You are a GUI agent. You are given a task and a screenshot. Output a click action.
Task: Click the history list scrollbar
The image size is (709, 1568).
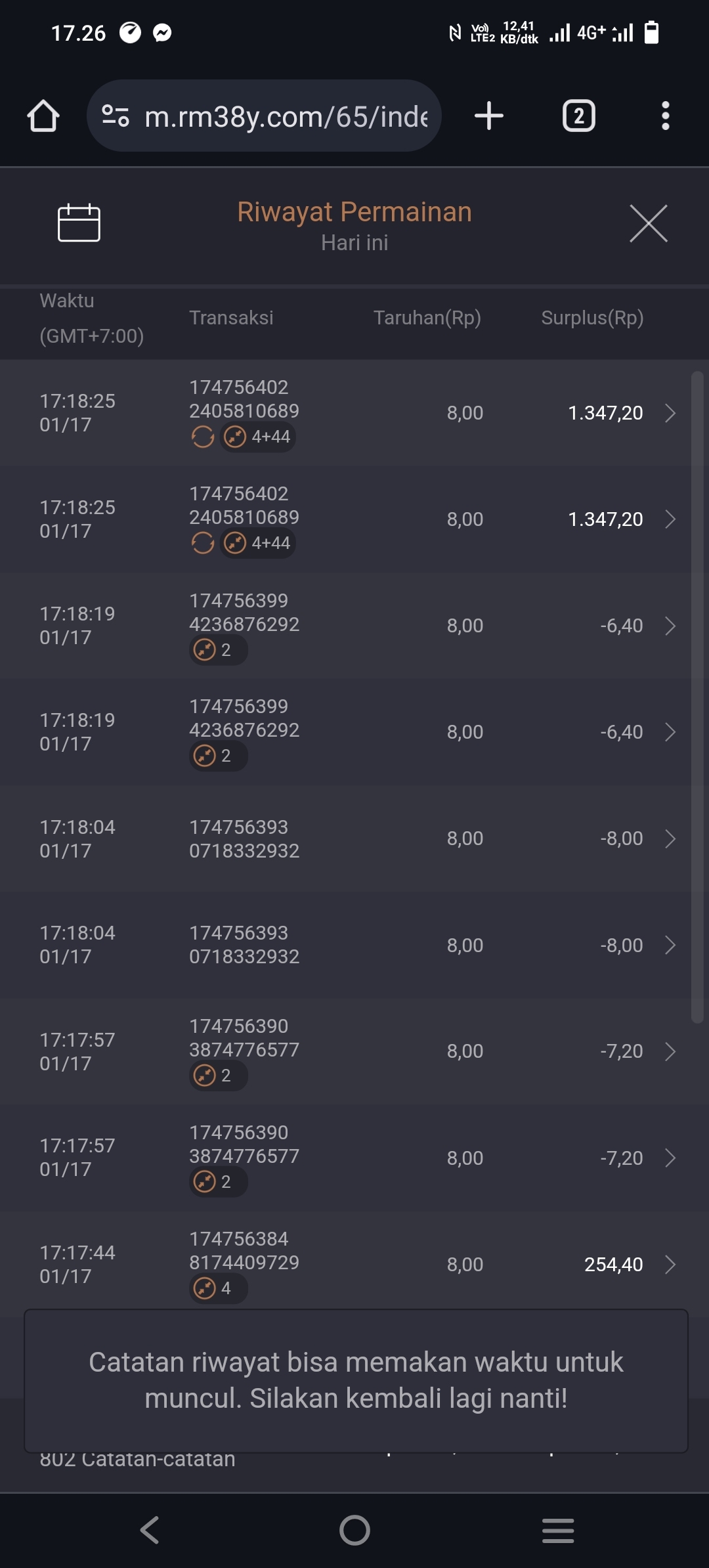pyautogui.click(x=697, y=696)
